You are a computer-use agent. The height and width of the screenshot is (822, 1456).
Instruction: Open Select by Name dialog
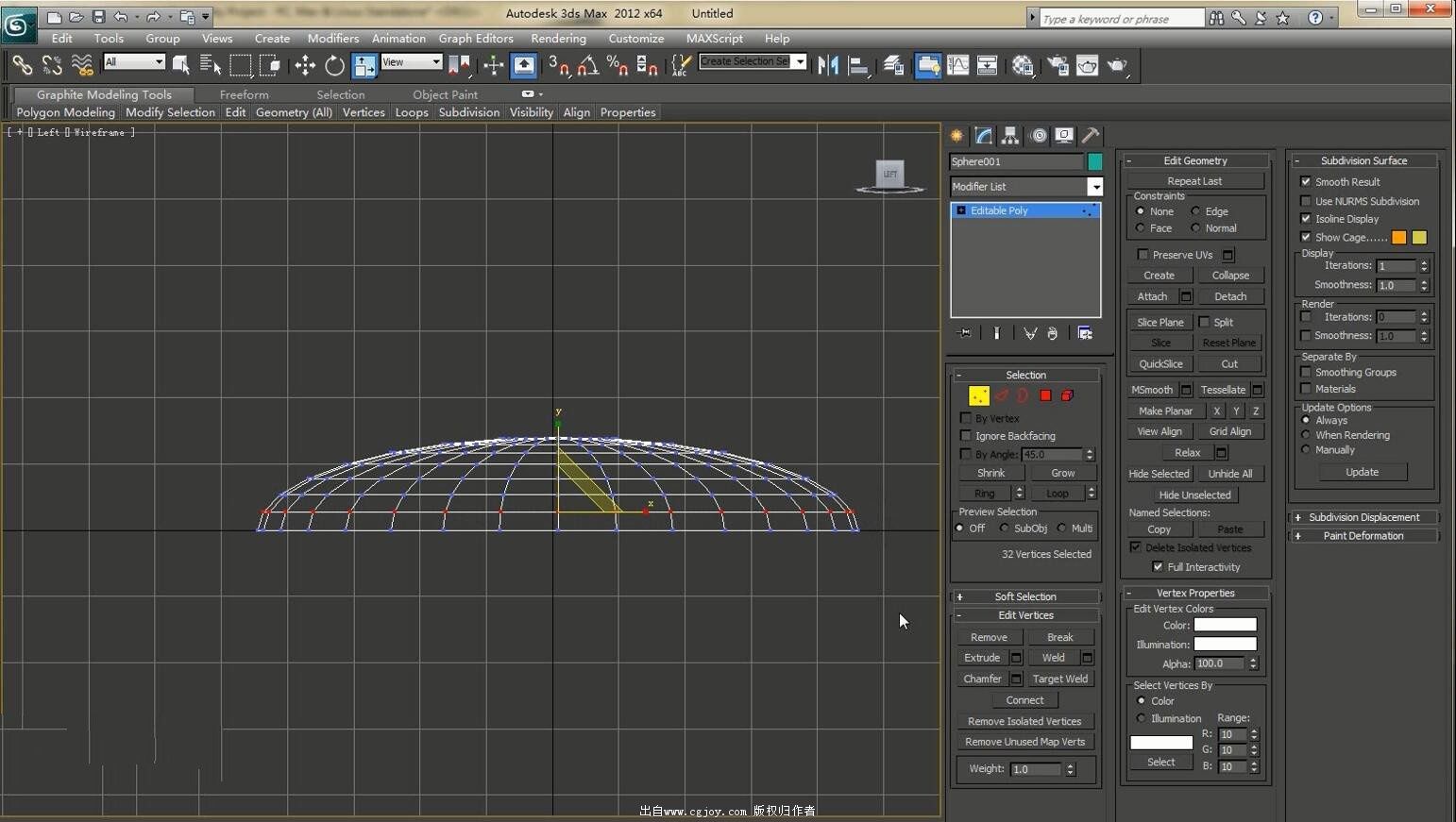[211, 65]
